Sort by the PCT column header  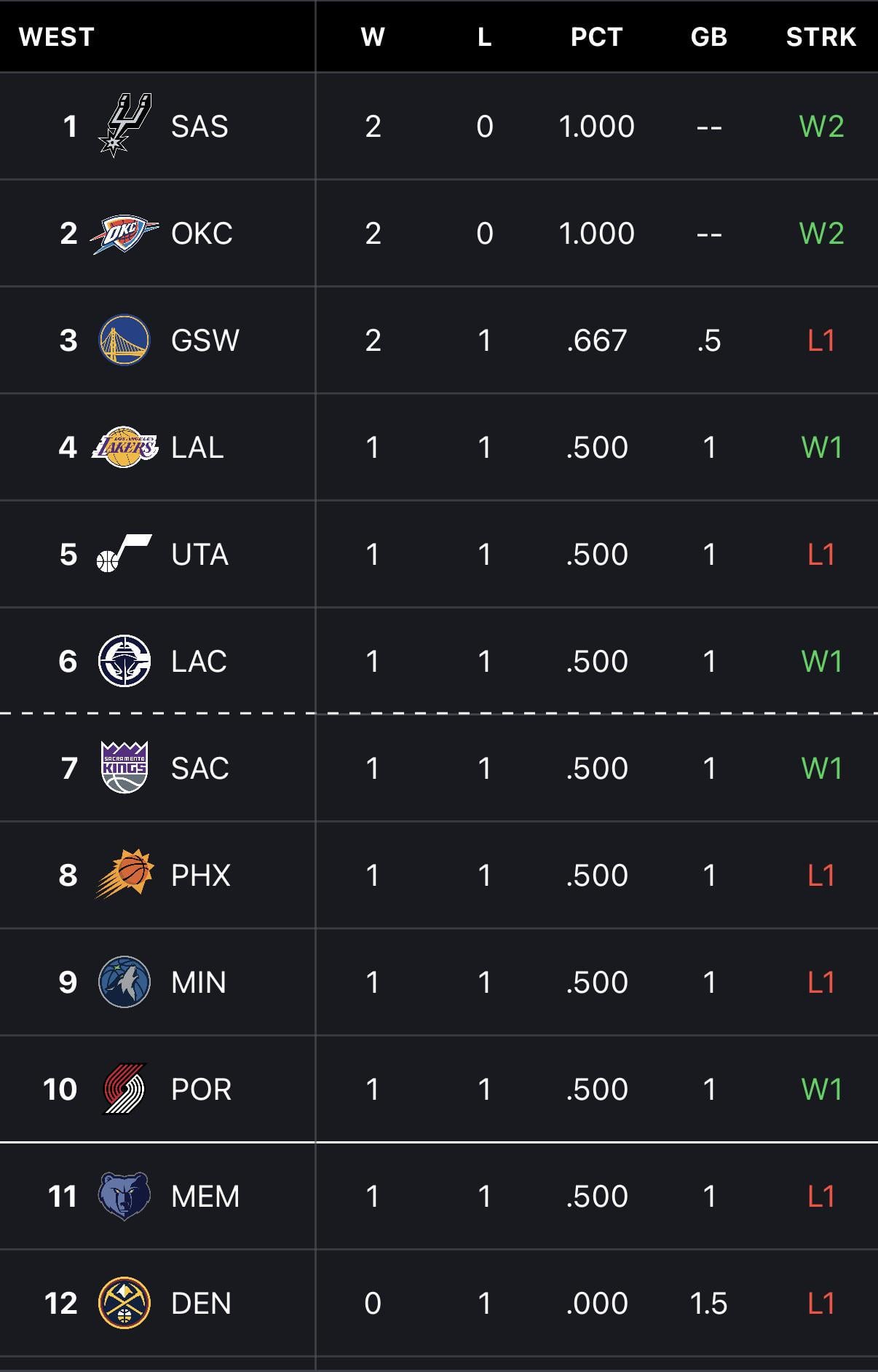coord(596,37)
